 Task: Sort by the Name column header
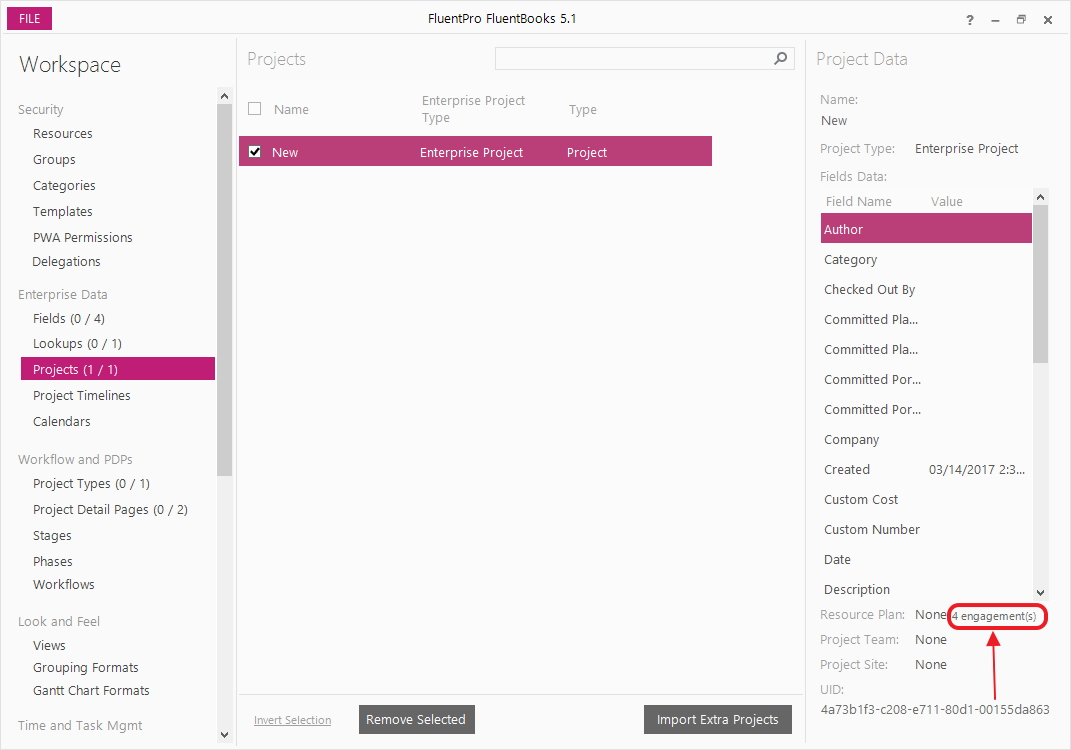[291, 109]
